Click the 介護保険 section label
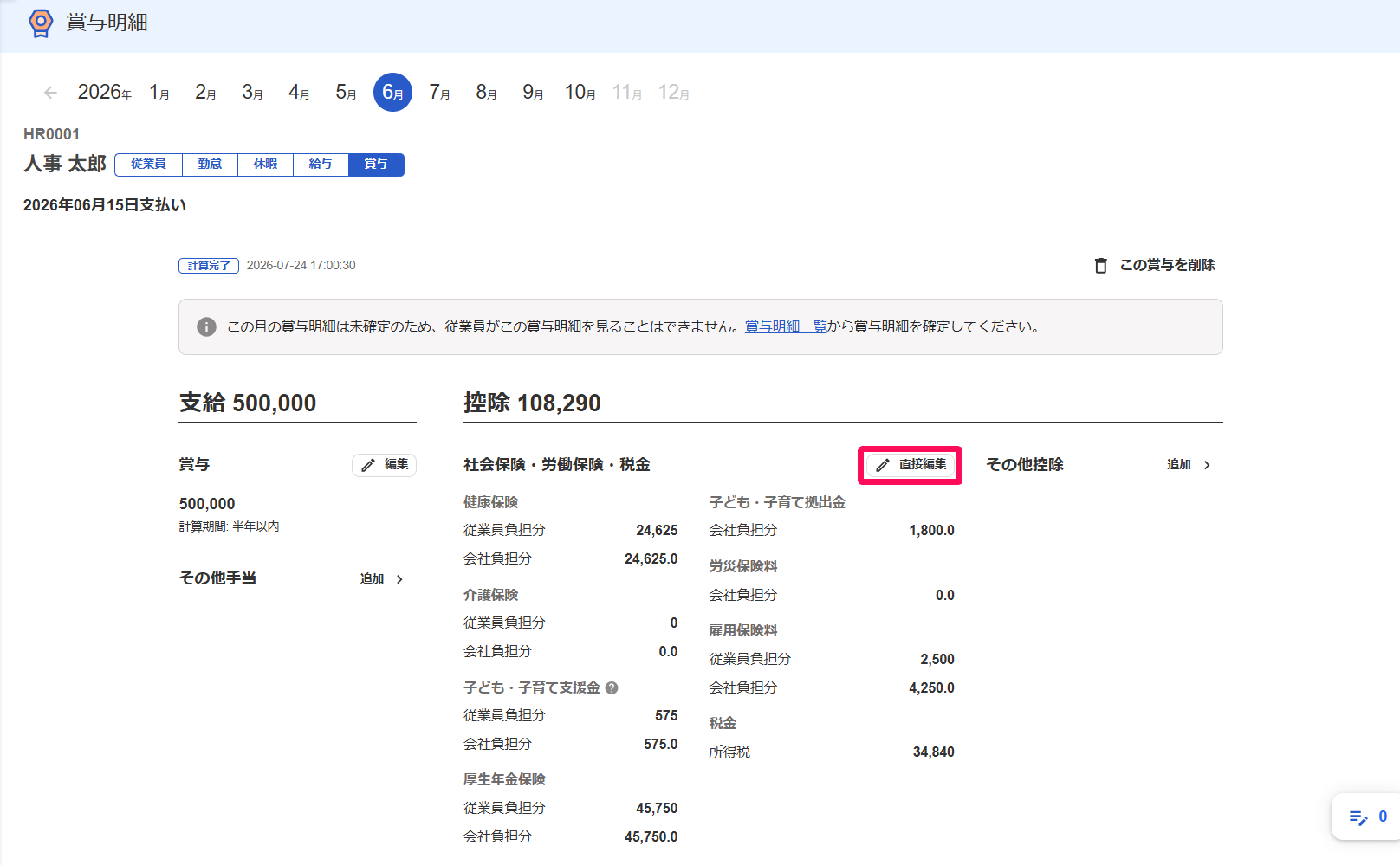1400x865 pixels. [x=490, y=595]
